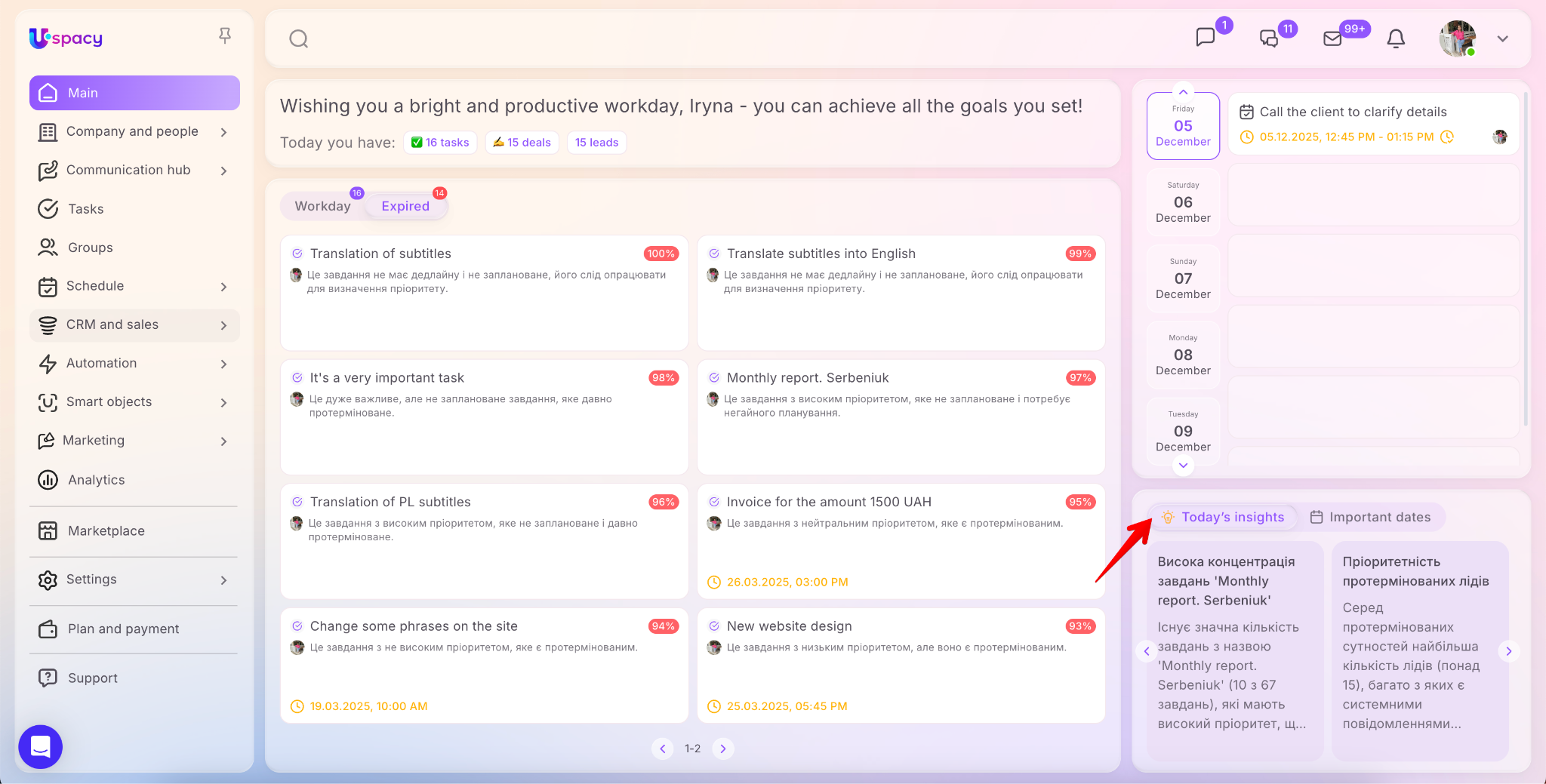The height and width of the screenshot is (784, 1546).
Task: Complete 'New website design' task checkbox
Action: (x=714, y=626)
